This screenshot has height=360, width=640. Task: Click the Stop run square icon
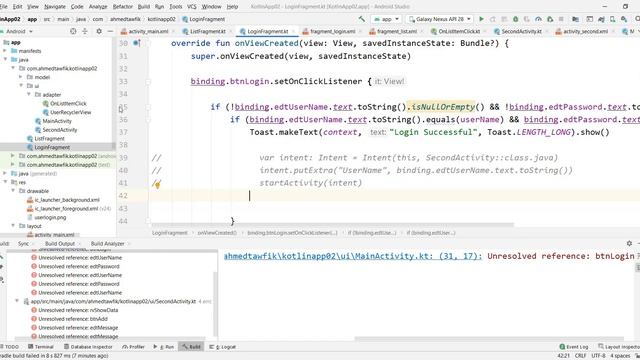click(x=561, y=19)
